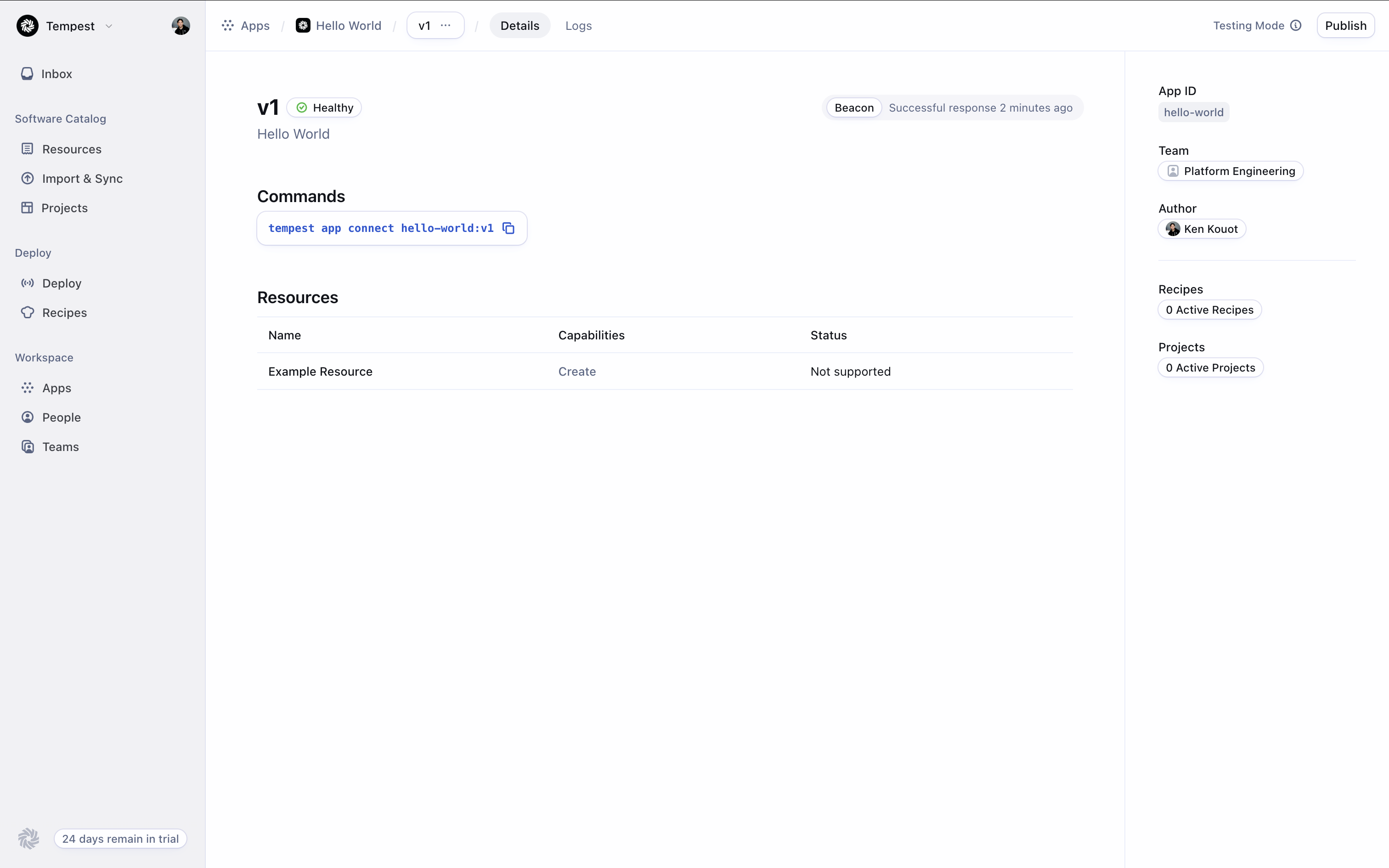Click the Platform Engineering team chip
The image size is (1389, 868).
click(x=1231, y=171)
